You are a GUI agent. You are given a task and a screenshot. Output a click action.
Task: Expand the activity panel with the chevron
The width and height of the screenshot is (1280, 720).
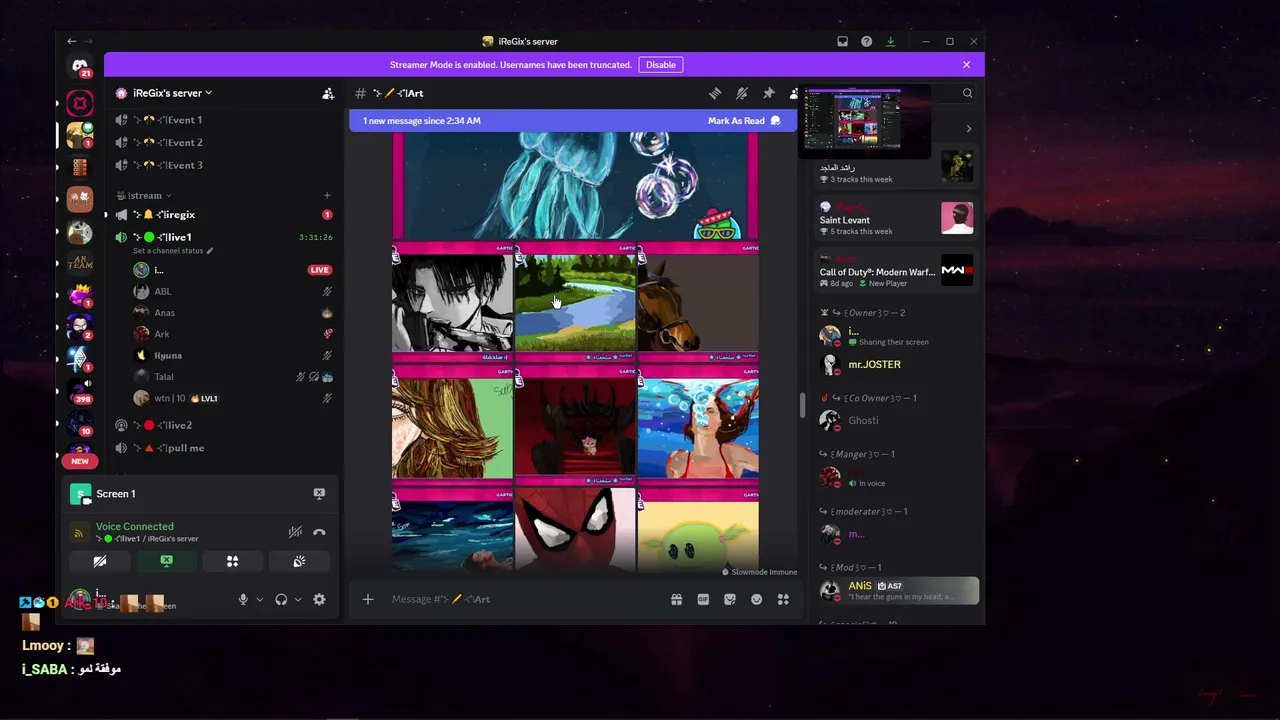tap(968, 128)
